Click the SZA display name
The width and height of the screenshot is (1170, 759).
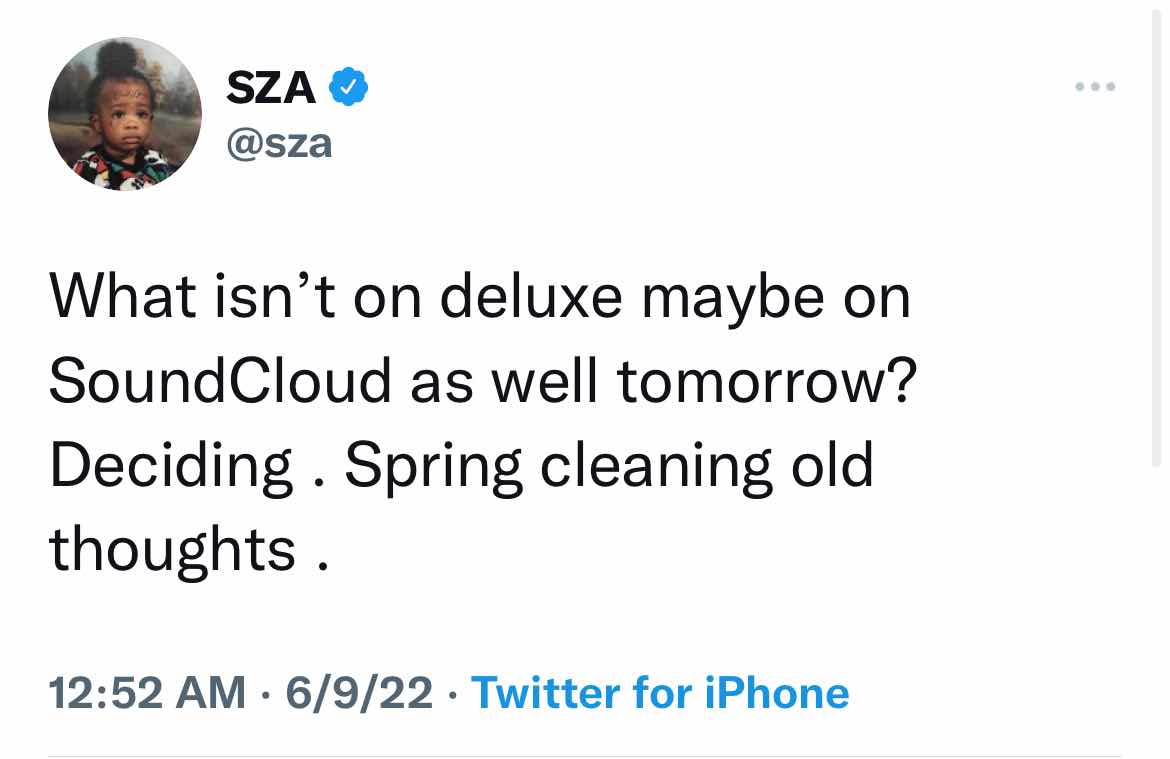(271, 88)
